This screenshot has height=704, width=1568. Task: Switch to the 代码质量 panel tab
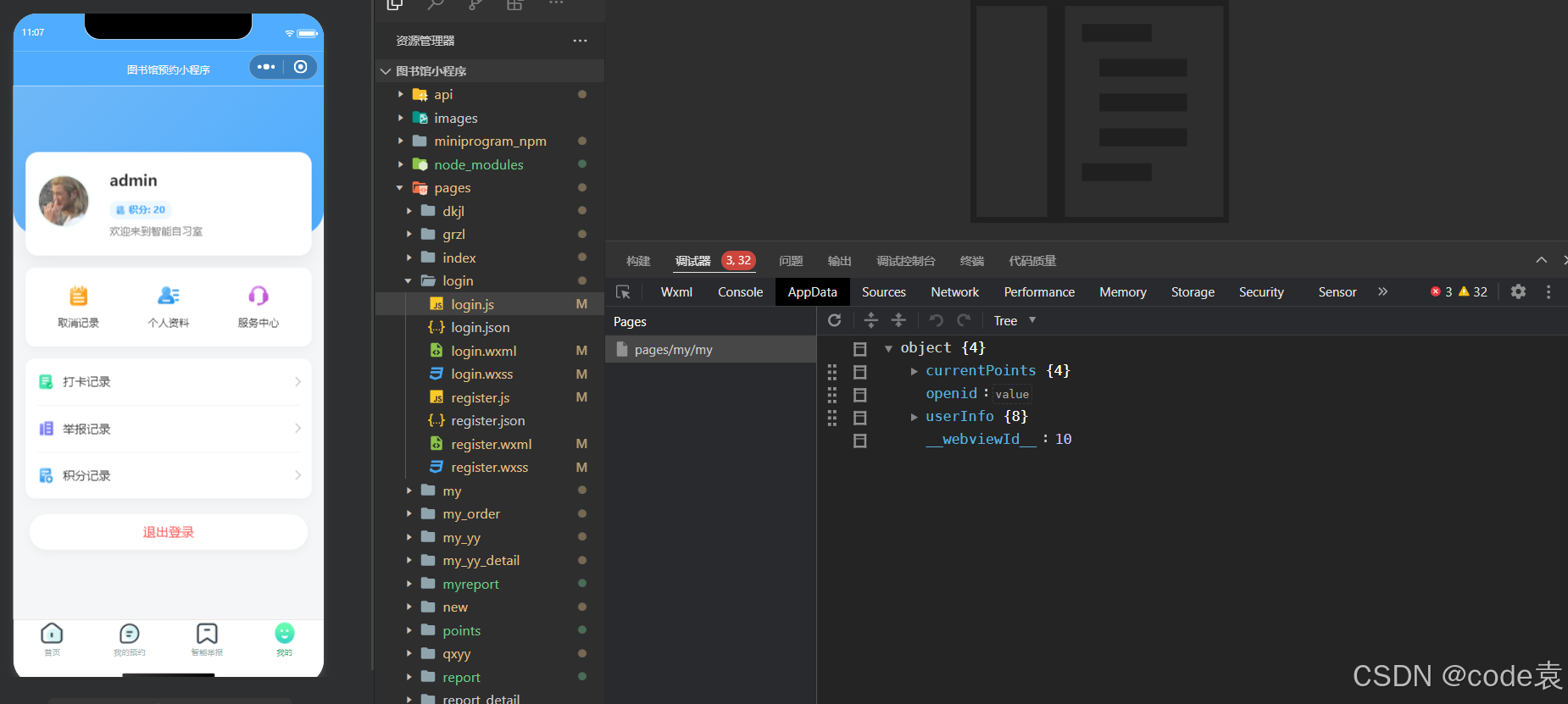coord(1032,261)
